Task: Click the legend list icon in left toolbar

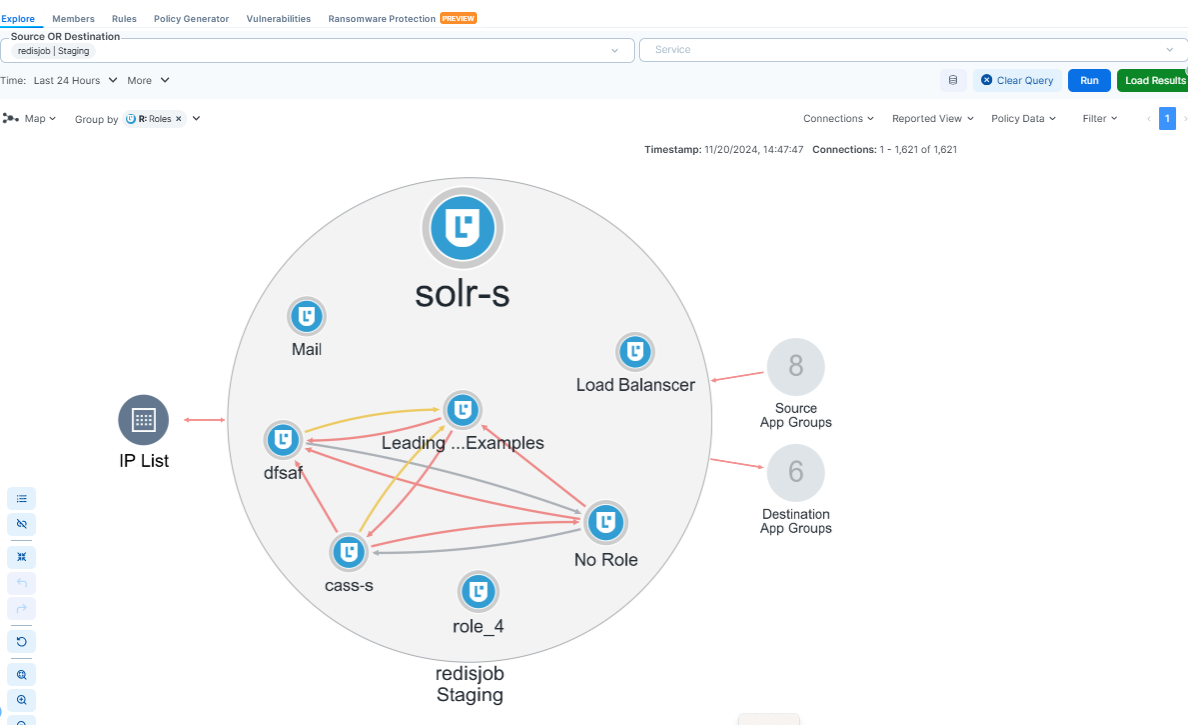Action: [x=21, y=498]
